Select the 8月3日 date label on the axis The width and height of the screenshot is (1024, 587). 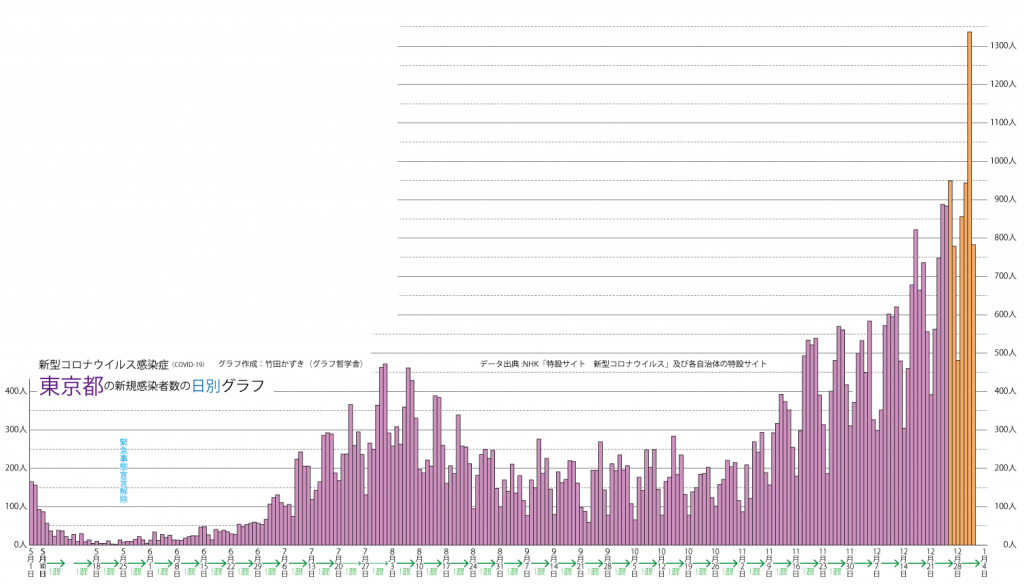(392, 562)
